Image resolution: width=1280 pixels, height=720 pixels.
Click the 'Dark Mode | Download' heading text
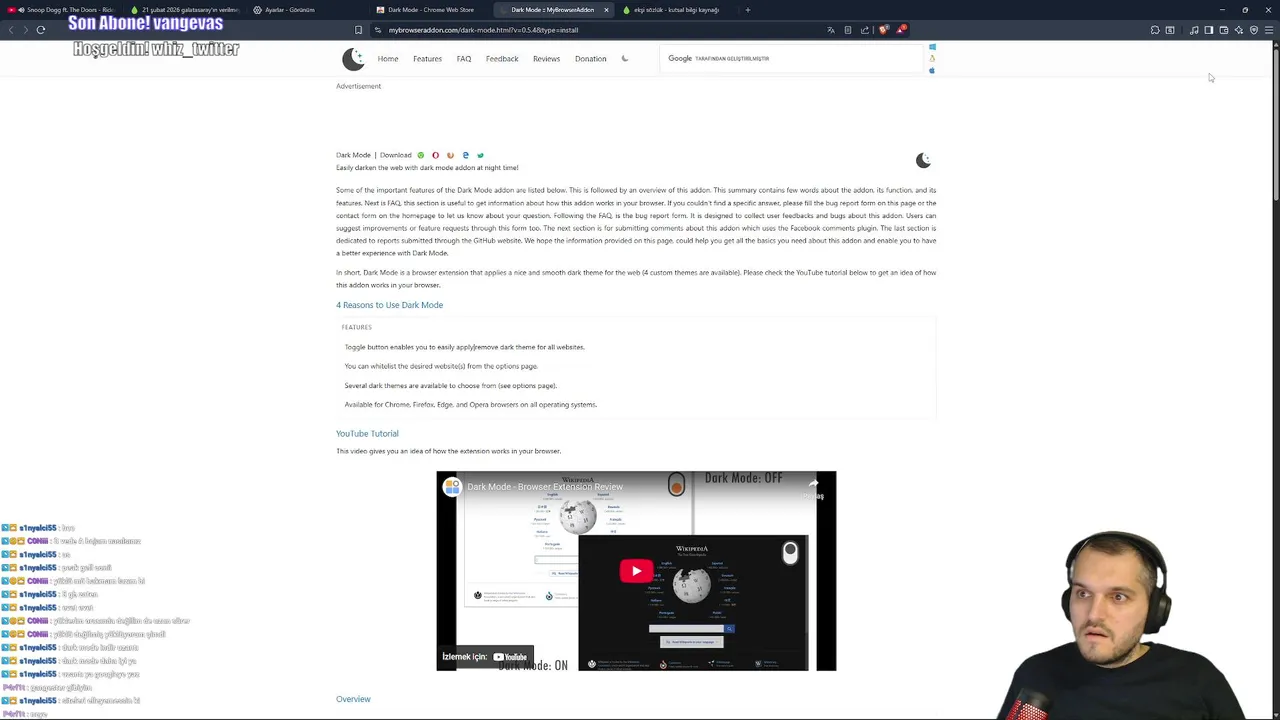(374, 155)
